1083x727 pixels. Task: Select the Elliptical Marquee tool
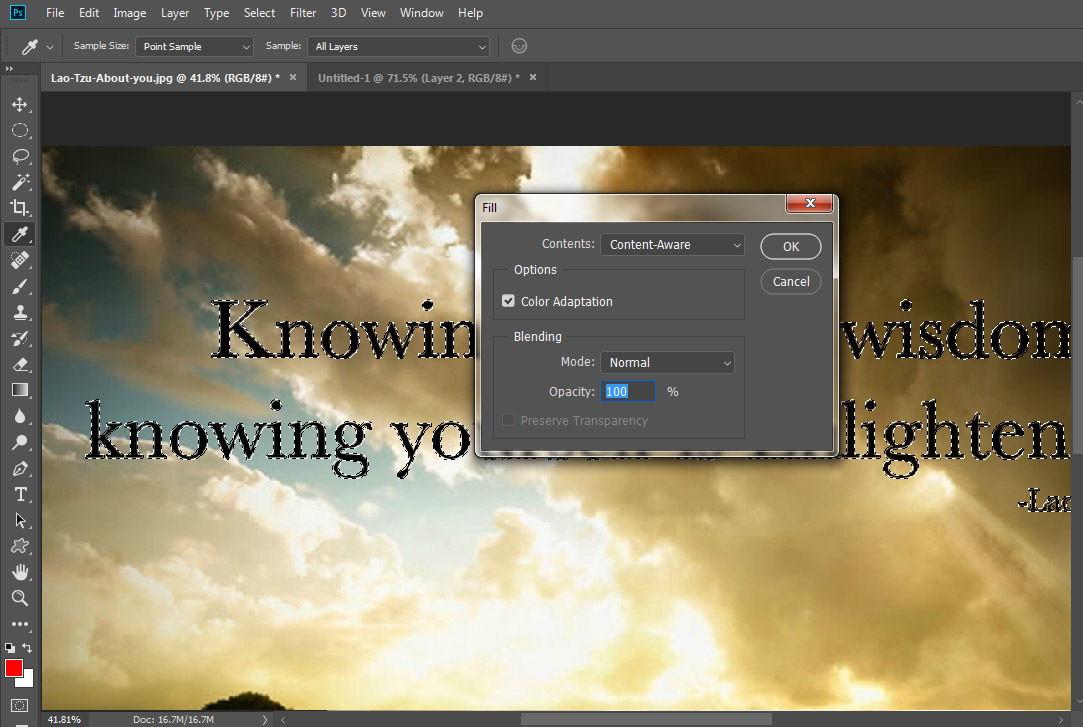[20, 130]
